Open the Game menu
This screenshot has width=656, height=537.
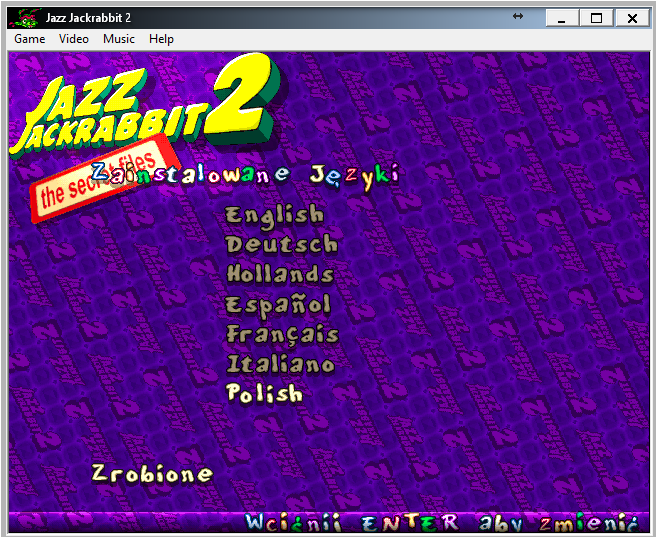[29, 39]
